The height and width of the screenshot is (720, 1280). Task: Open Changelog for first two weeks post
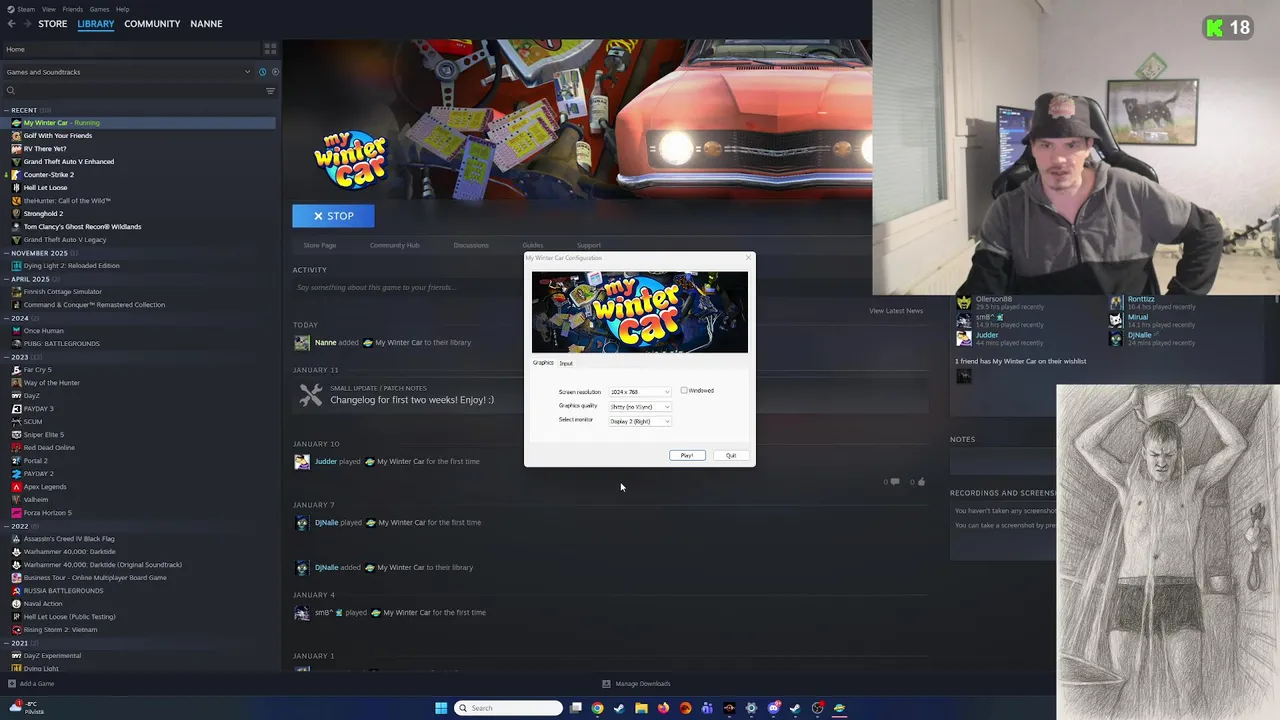click(412, 400)
